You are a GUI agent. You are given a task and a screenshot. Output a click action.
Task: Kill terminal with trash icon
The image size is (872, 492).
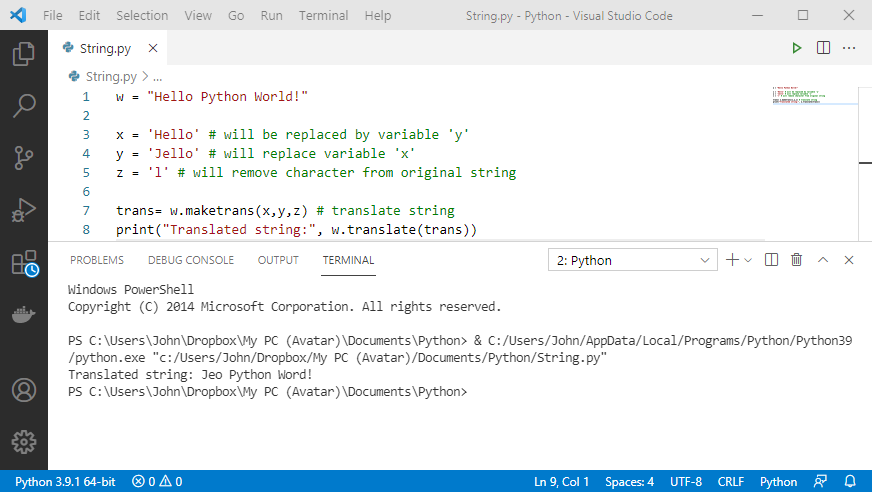tap(796, 260)
